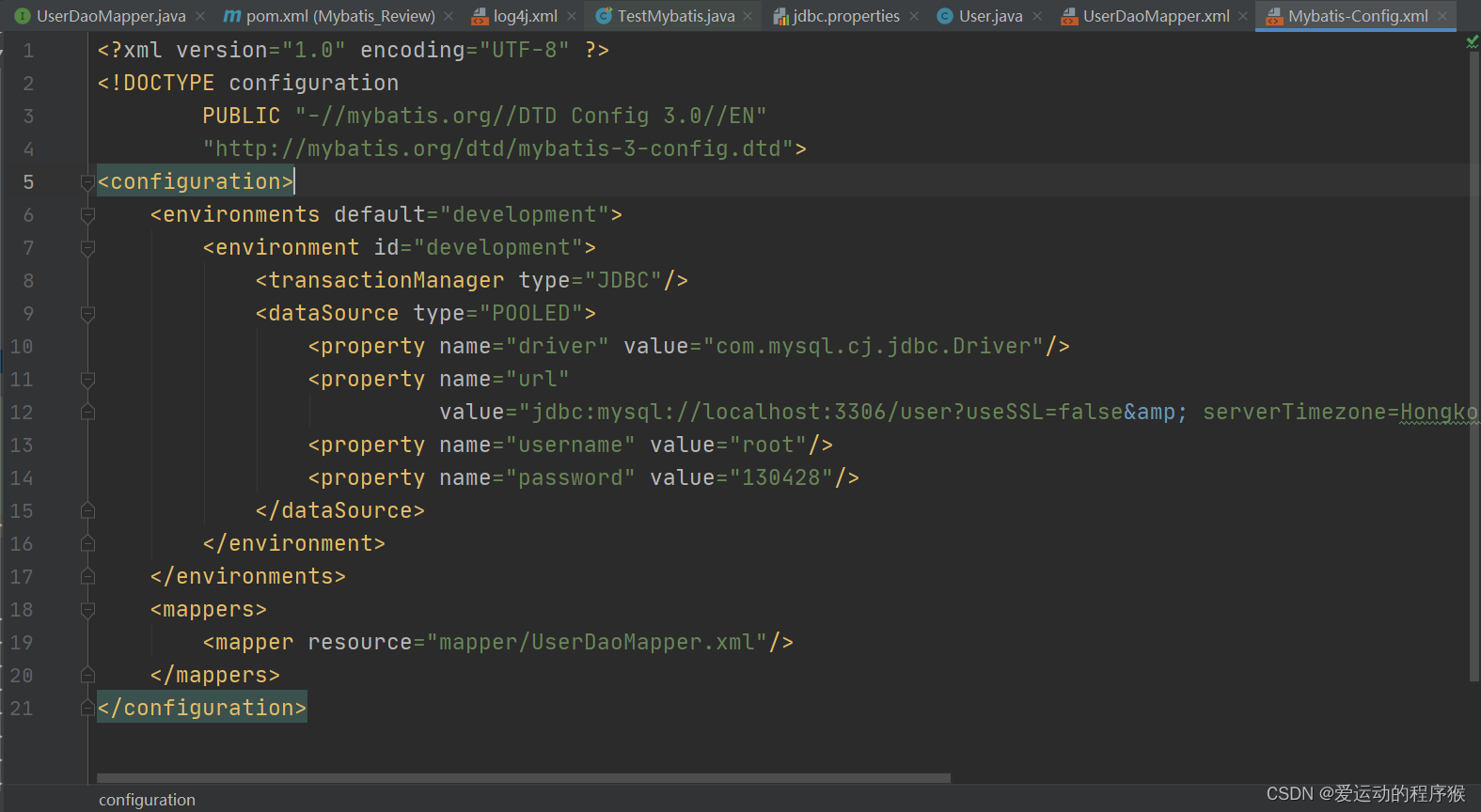Click the Maven pom.xml file icon

[232, 16]
